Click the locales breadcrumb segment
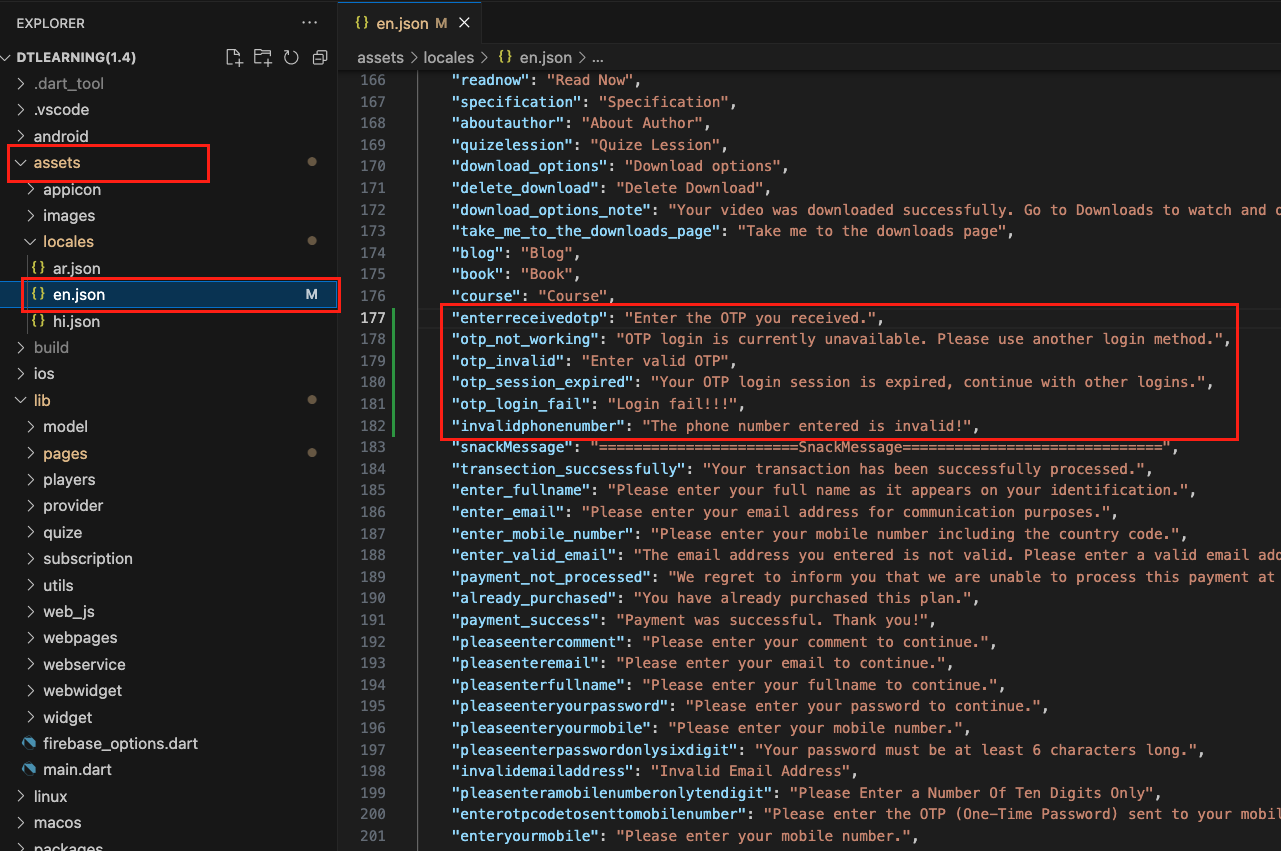 [448, 58]
